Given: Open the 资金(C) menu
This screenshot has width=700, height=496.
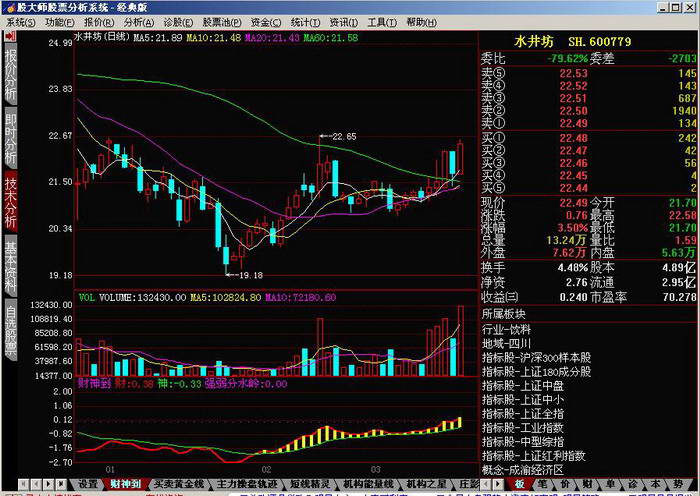Looking at the screenshot, I should (x=266, y=22).
